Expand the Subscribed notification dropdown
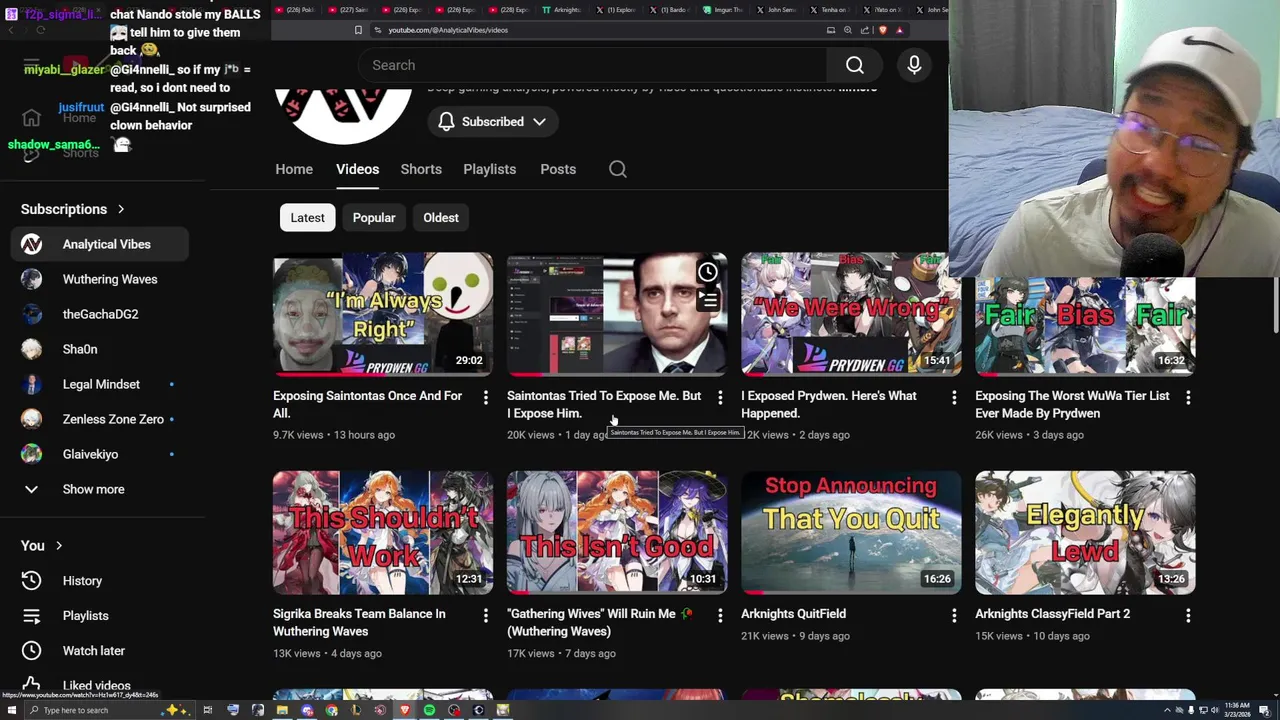1280x720 pixels. tap(492, 121)
